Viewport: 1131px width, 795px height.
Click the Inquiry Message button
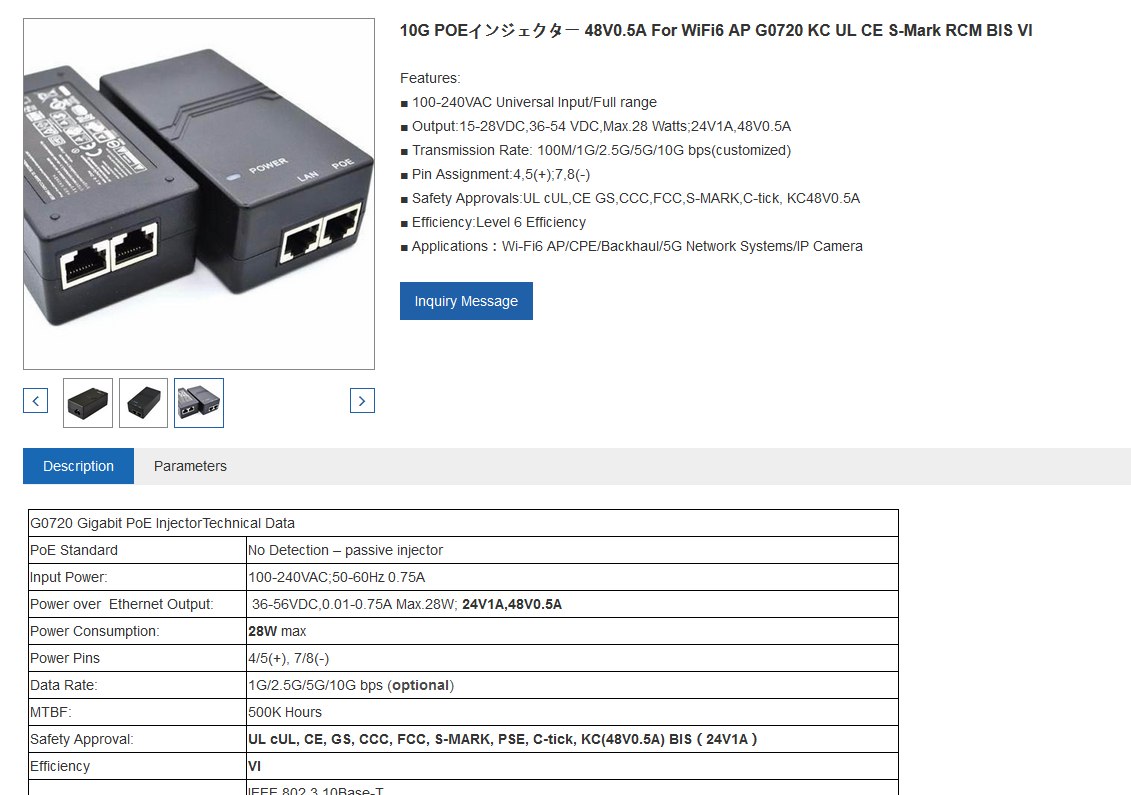tap(466, 301)
